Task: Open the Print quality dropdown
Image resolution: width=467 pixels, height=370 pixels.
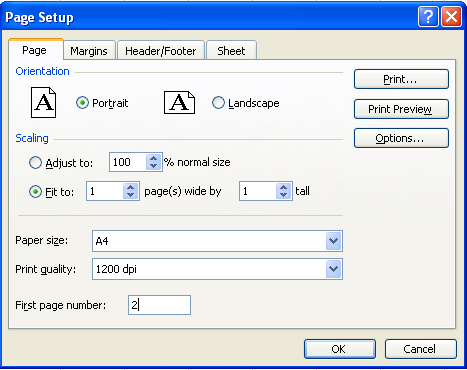Action: [334, 269]
